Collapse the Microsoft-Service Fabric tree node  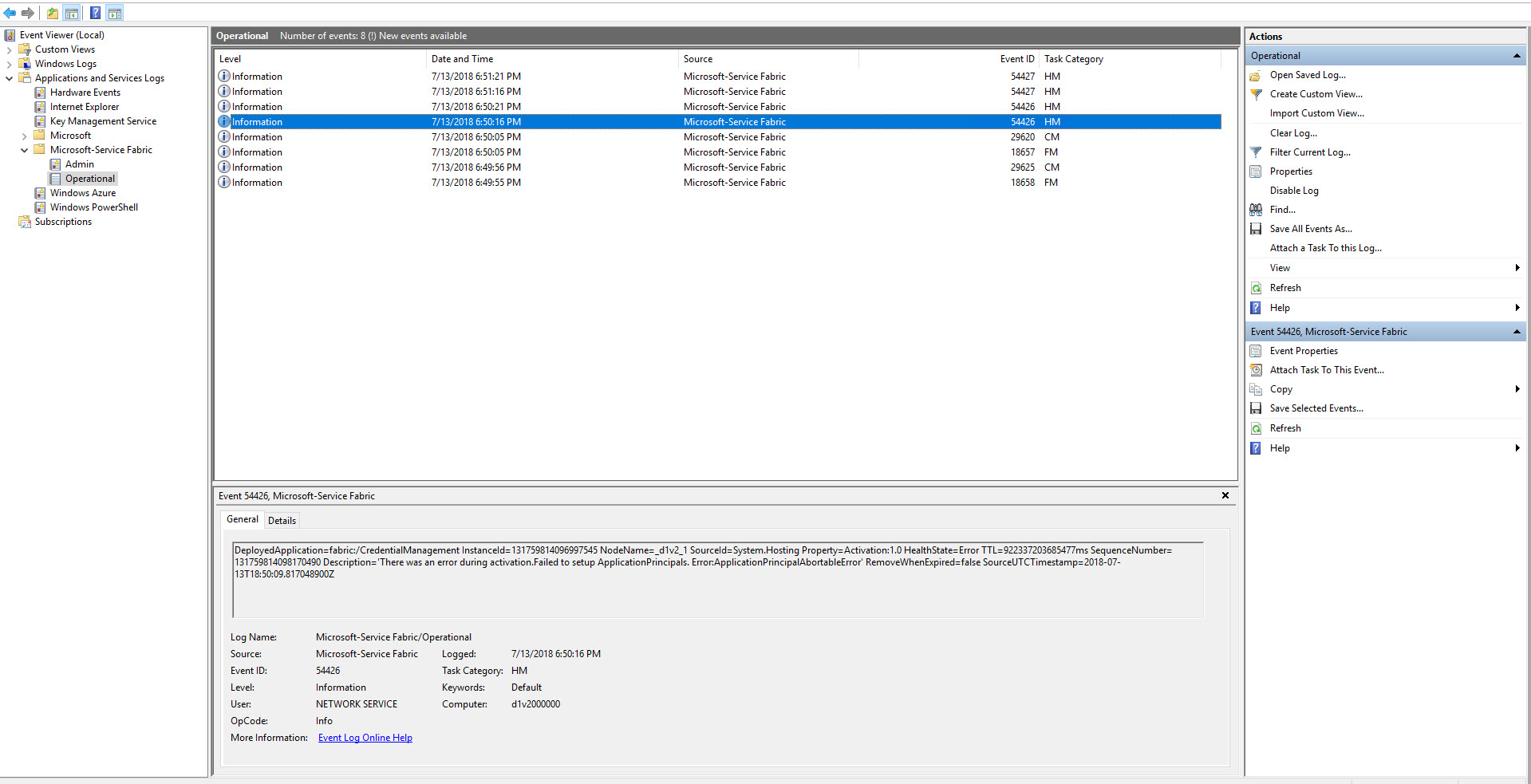(24, 149)
